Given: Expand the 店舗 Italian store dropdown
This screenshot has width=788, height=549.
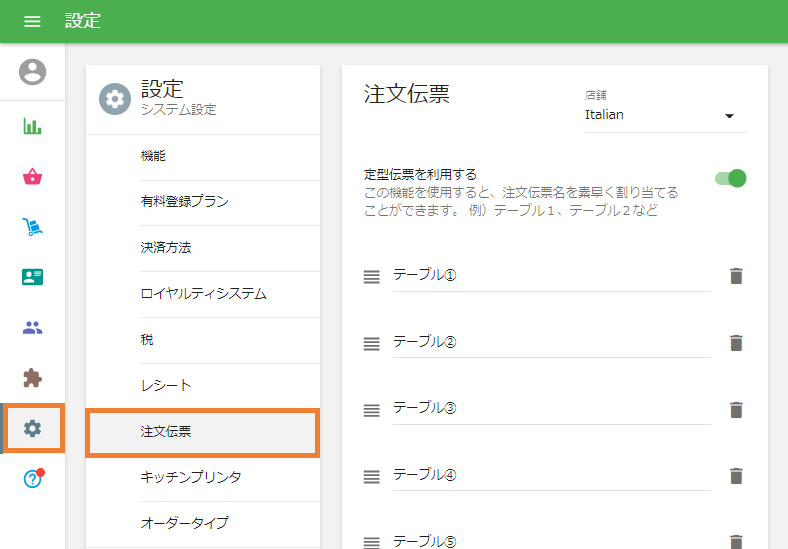Looking at the screenshot, I should click(x=665, y=115).
